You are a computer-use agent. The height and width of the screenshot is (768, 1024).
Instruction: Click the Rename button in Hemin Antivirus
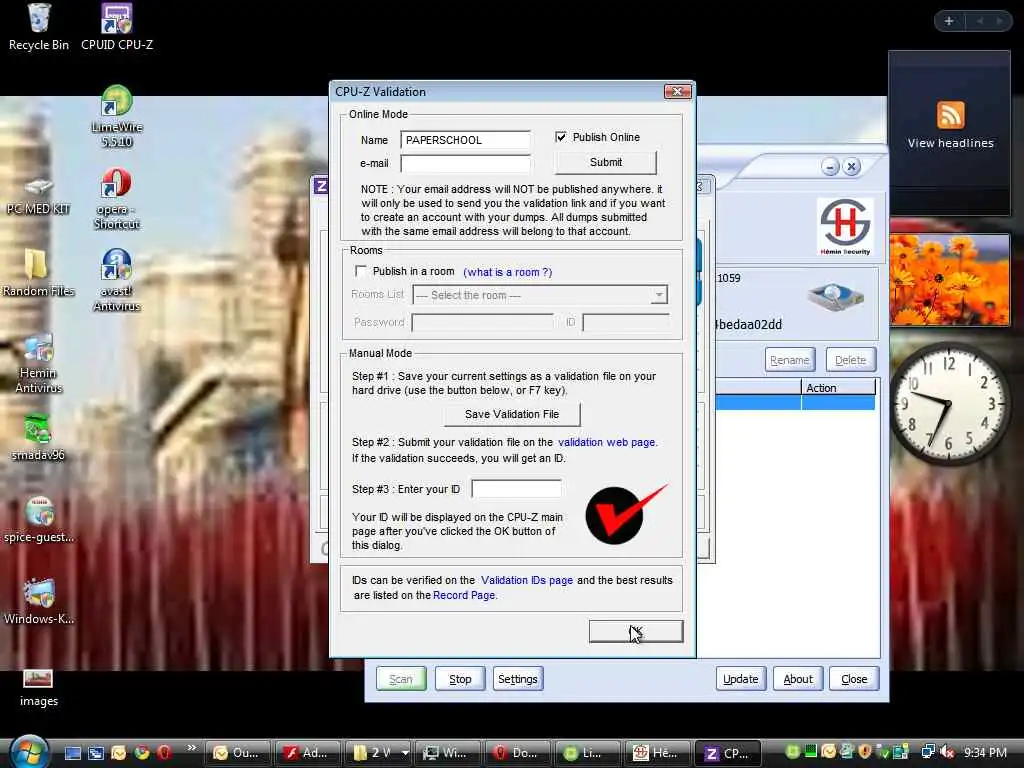(x=790, y=360)
